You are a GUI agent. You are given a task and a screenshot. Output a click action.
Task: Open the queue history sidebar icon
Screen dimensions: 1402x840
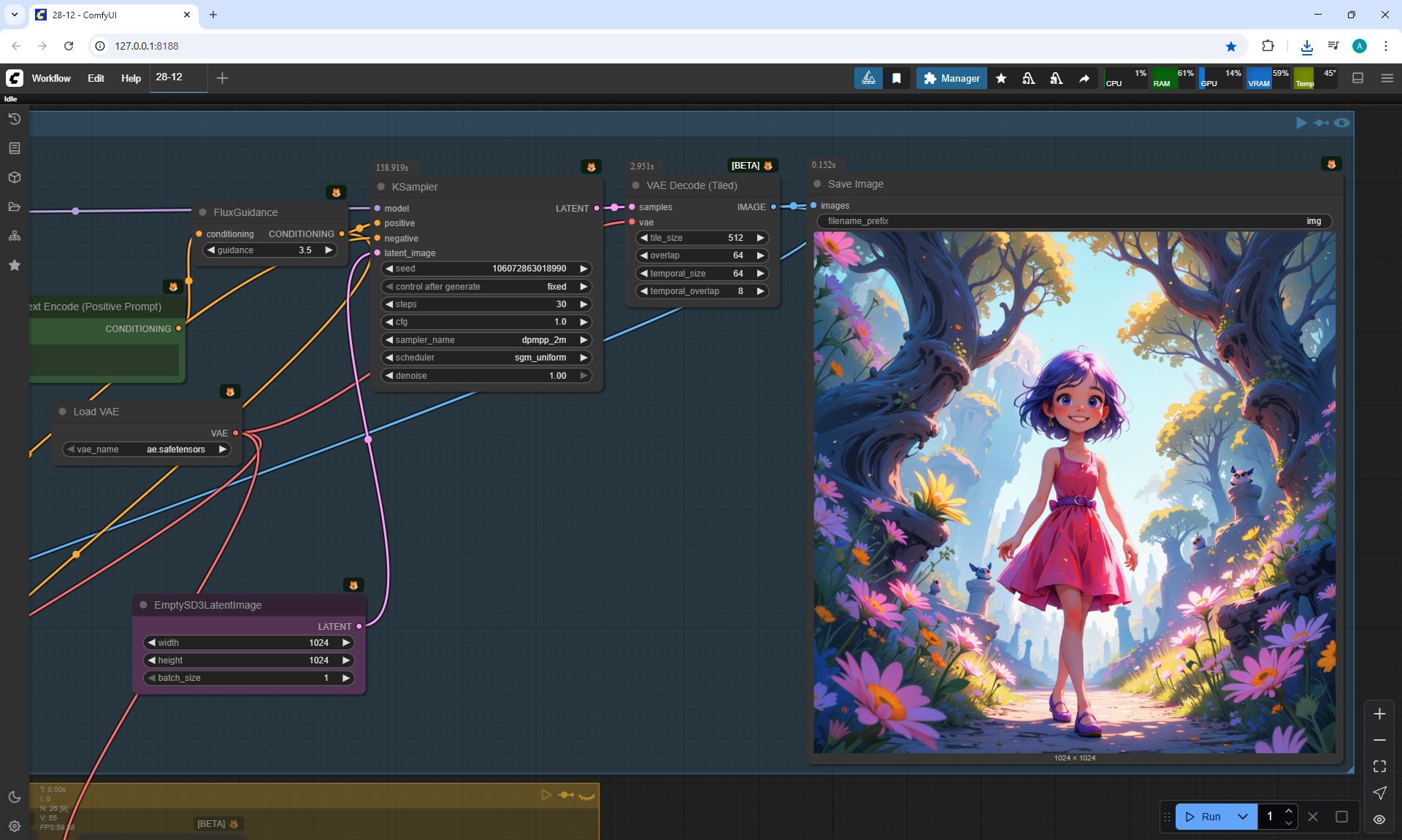click(x=14, y=119)
